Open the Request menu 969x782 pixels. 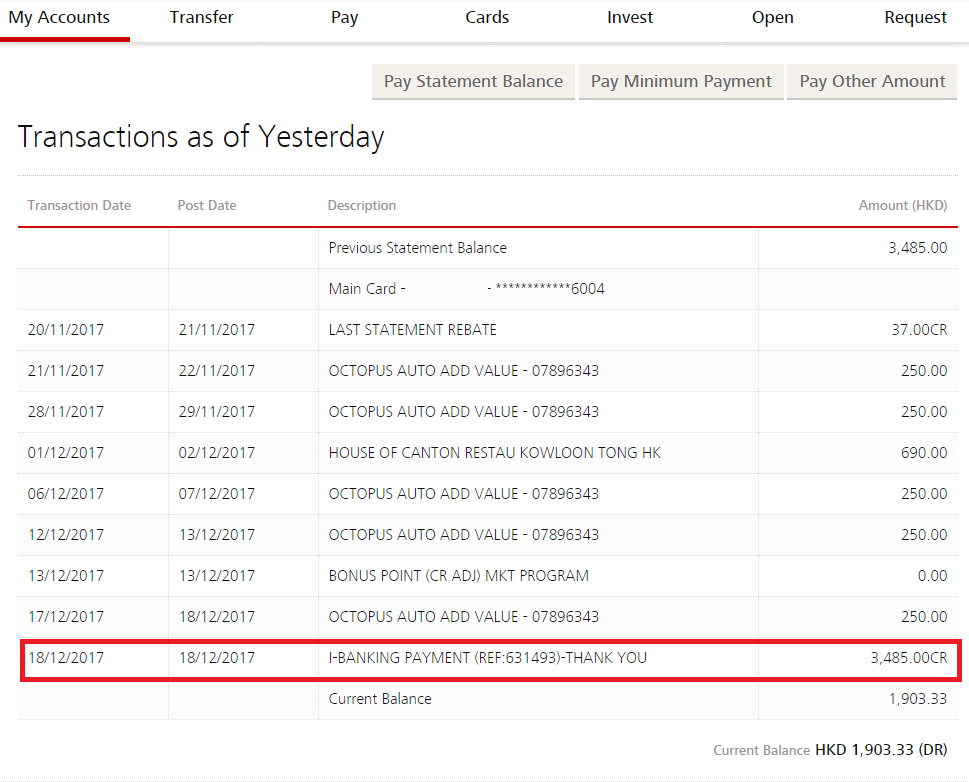coord(915,18)
